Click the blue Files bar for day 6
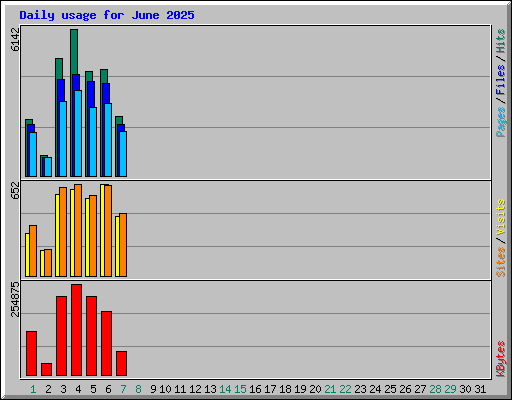Screen dimensions: 512x400 (106, 93)
